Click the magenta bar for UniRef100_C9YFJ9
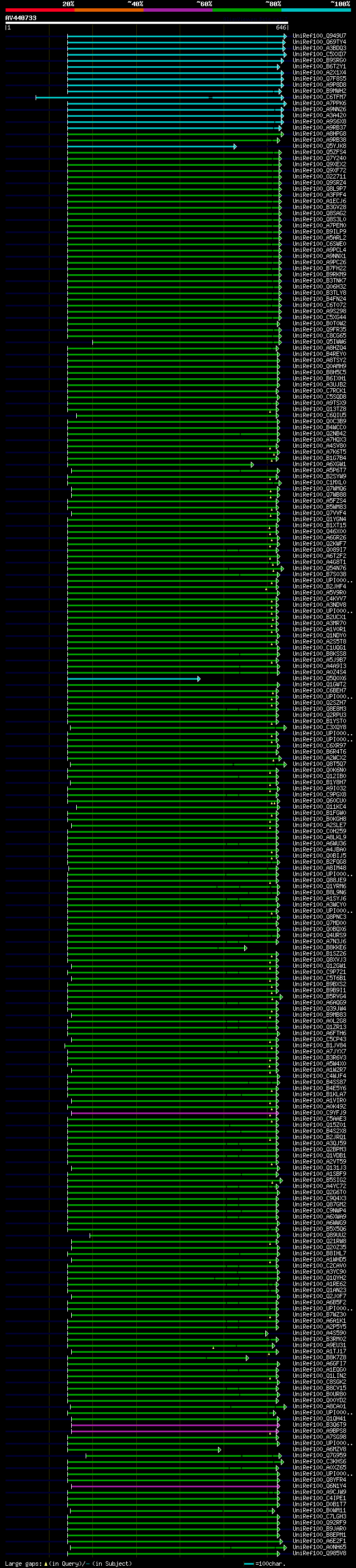 click(x=175, y=1112)
